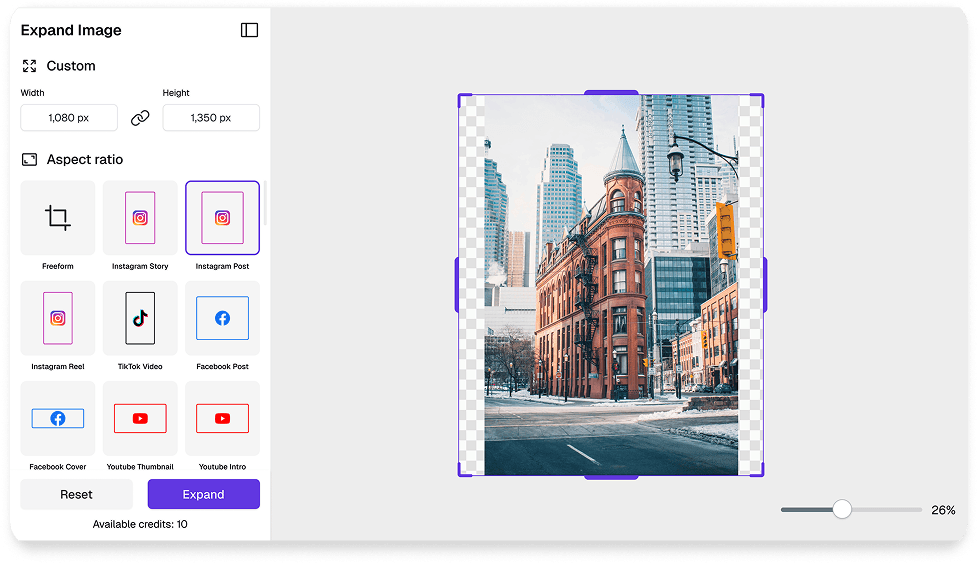The height and width of the screenshot is (564, 978).
Task: Click the top-left corner crop handle
Action: coord(461,97)
